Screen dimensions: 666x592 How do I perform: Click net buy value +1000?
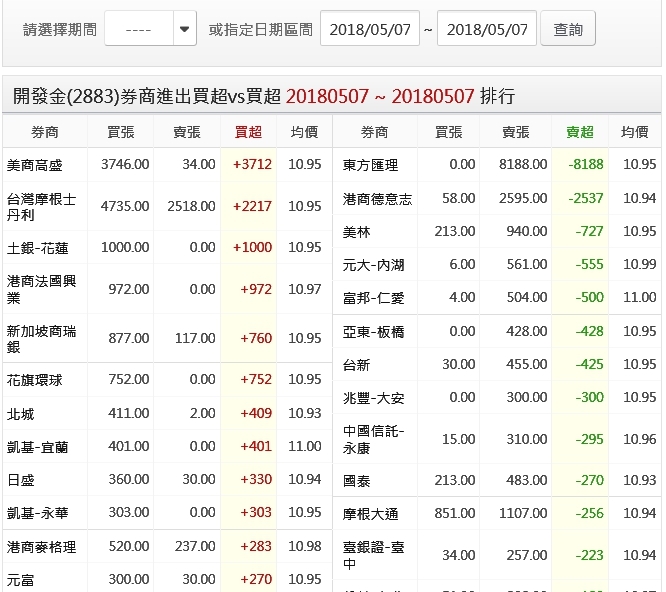(x=252, y=247)
